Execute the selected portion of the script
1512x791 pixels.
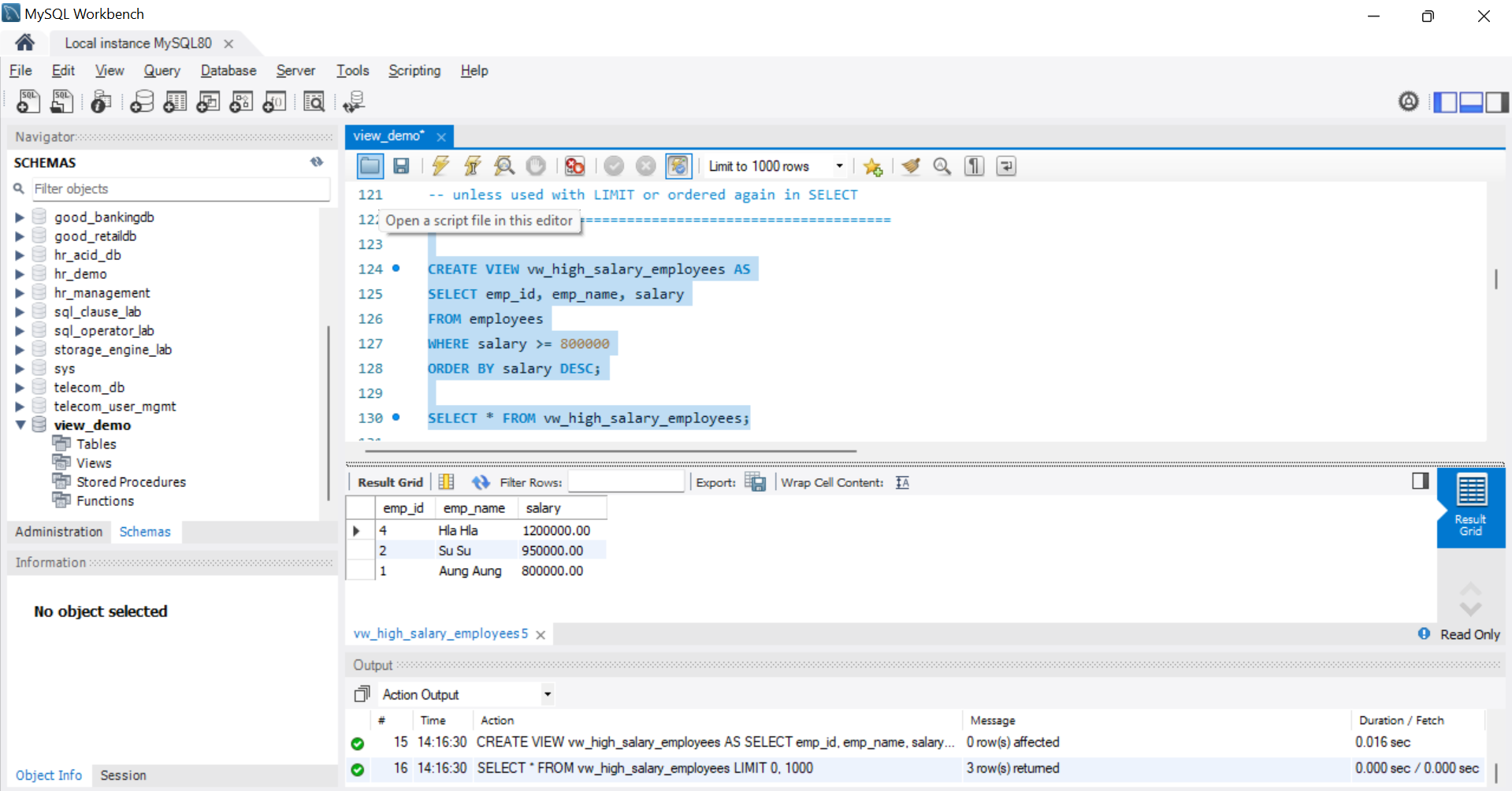(x=440, y=165)
